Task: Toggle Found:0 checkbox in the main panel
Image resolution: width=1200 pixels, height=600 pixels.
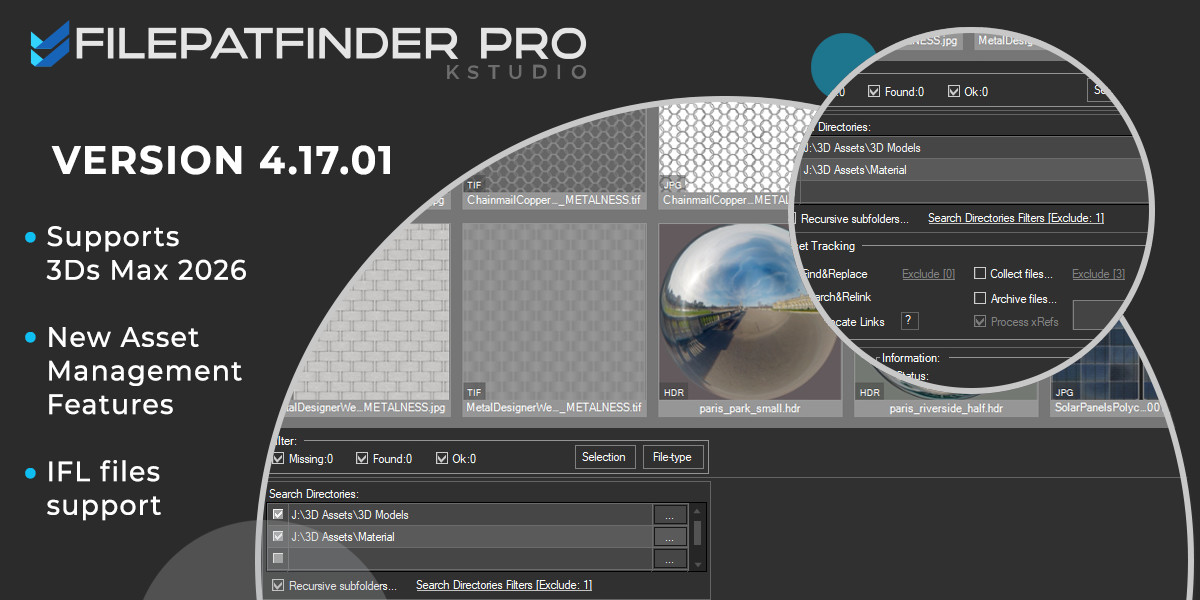Action: pyautogui.click(x=362, y=459)
